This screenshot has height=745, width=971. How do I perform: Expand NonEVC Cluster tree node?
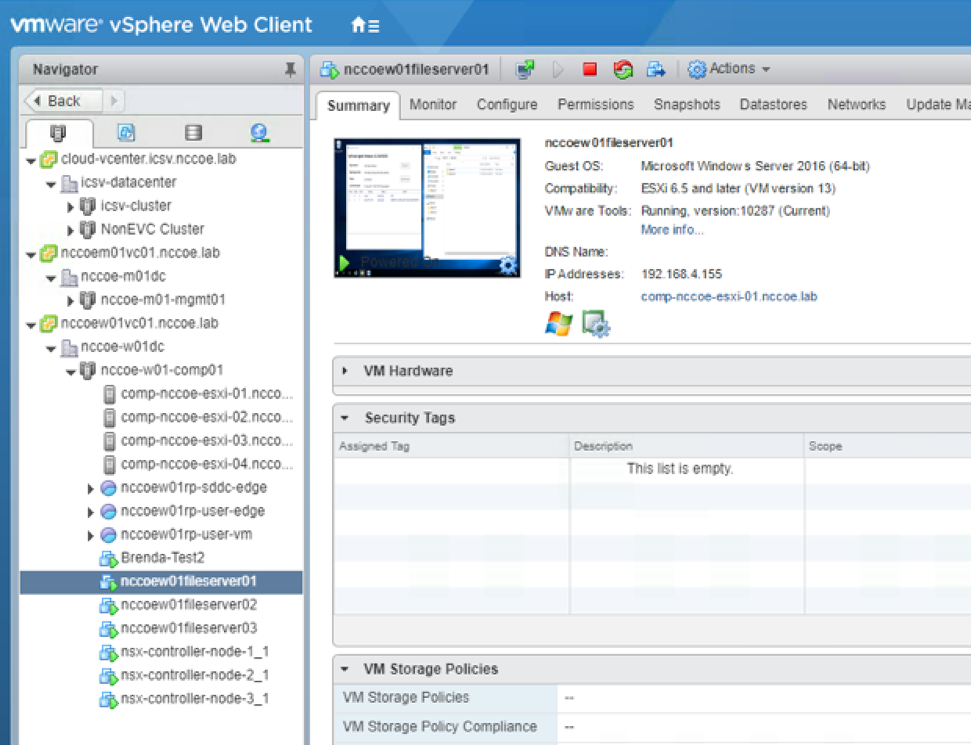click(x=71, y=231)
